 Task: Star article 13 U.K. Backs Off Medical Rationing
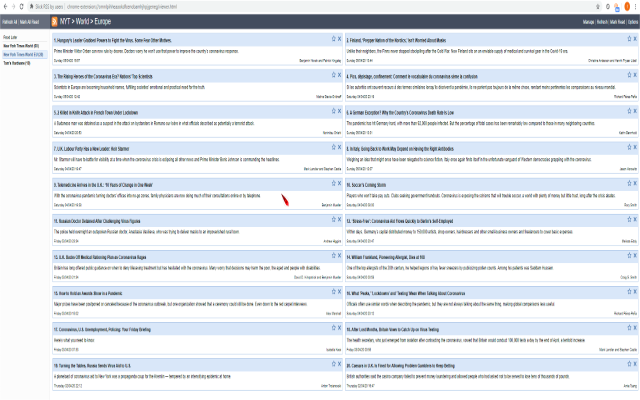point(333,256)
